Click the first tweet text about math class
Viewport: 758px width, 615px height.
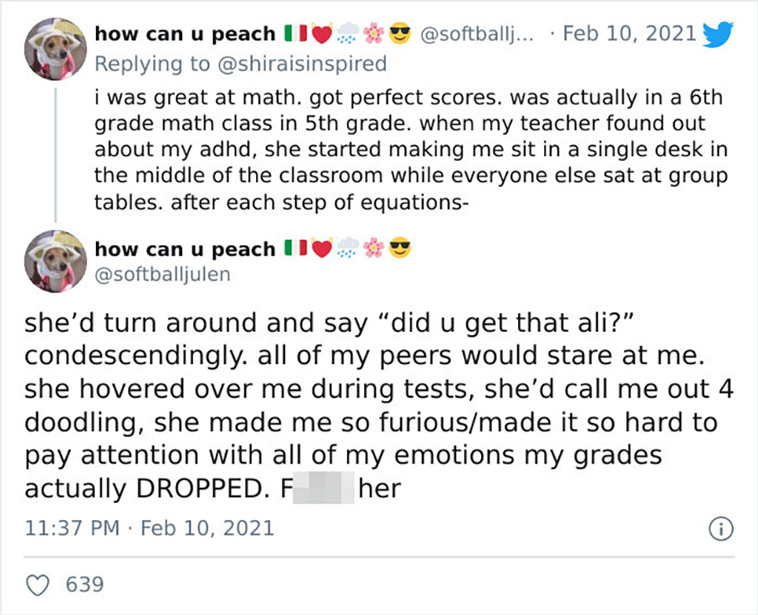point(411,150)
